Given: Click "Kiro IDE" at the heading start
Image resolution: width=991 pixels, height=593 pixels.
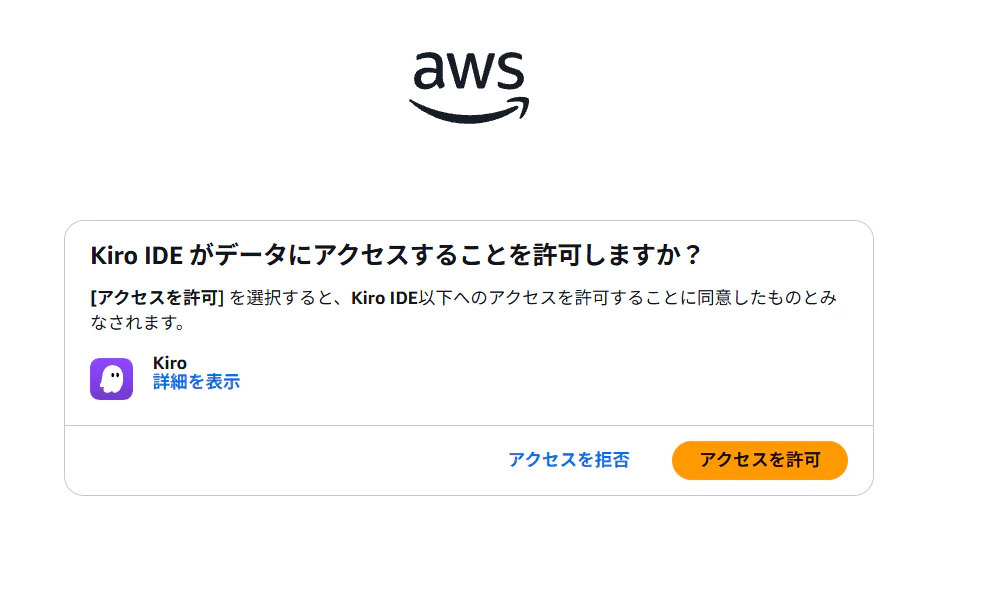Looking at the screenshot, I should pyautogui.click(x=137, y=256).
